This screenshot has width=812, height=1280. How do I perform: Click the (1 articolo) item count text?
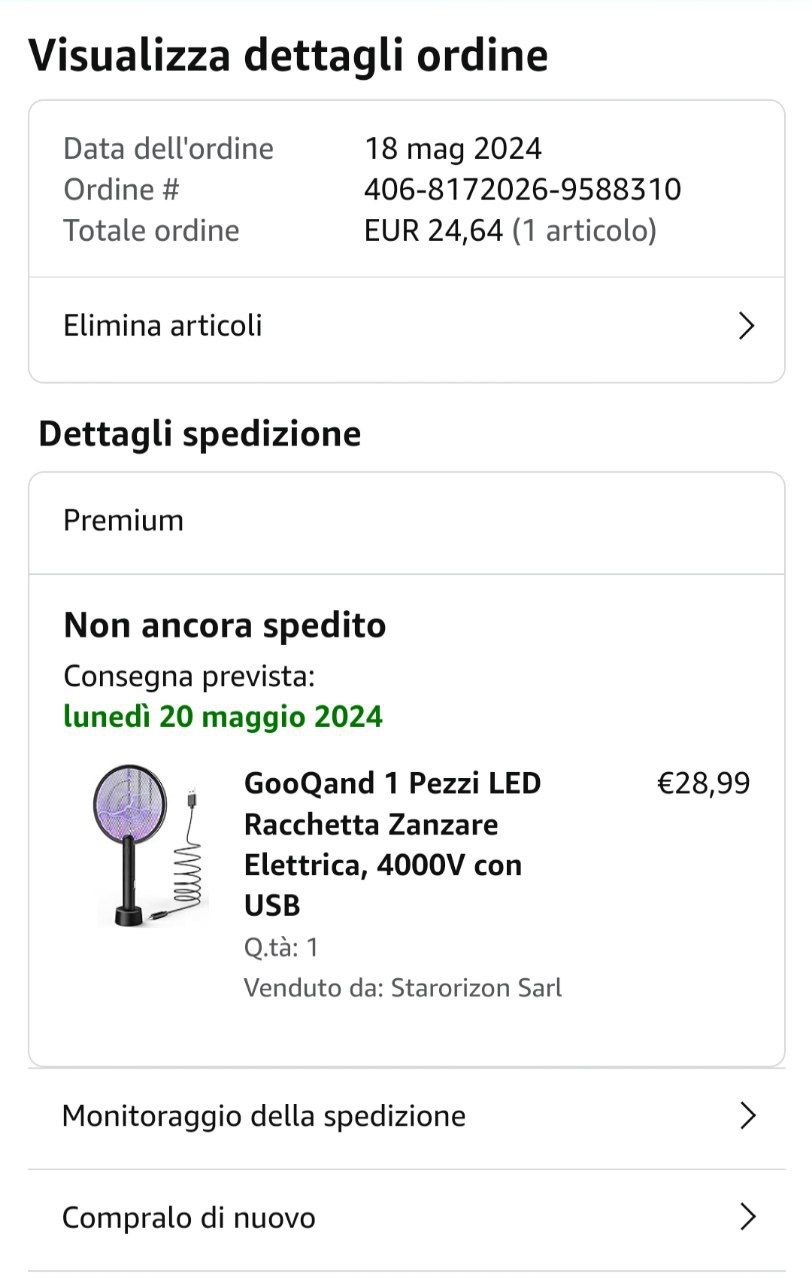pyautogui.click(x=584, y=231)
